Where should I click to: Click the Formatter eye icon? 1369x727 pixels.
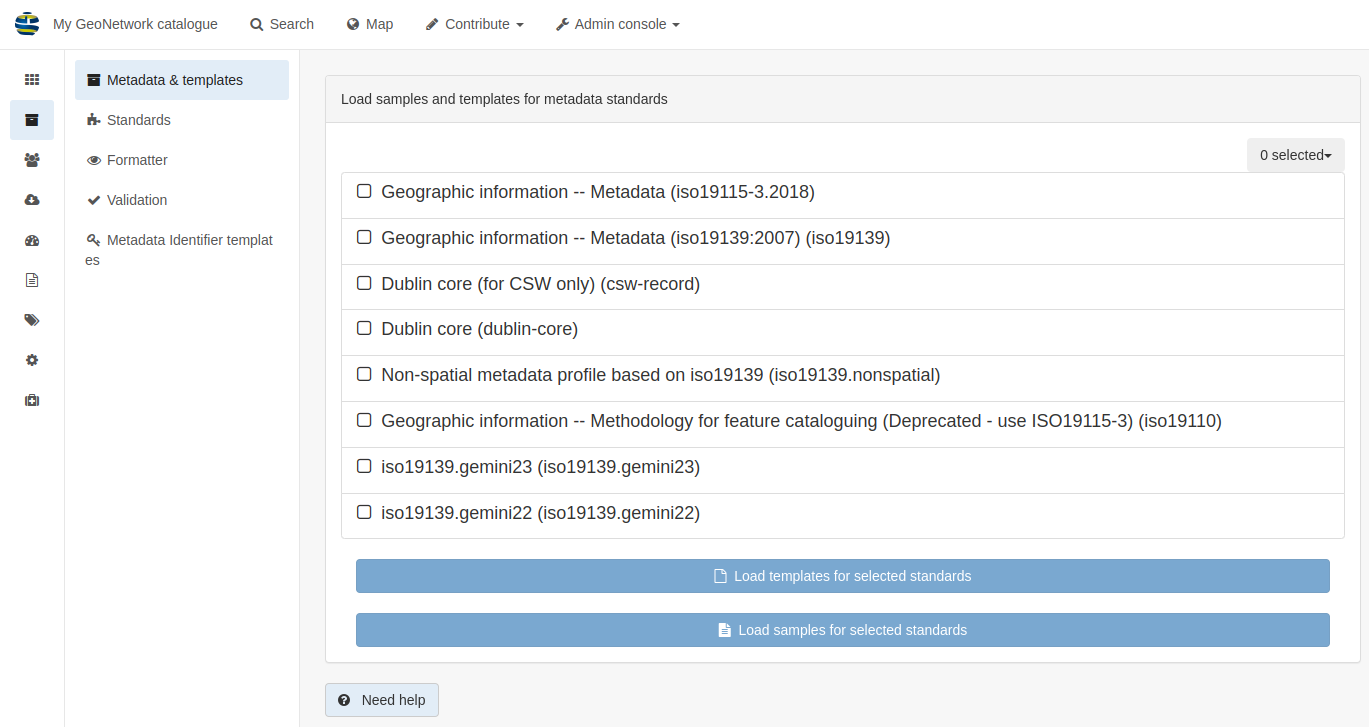[94, 160]
